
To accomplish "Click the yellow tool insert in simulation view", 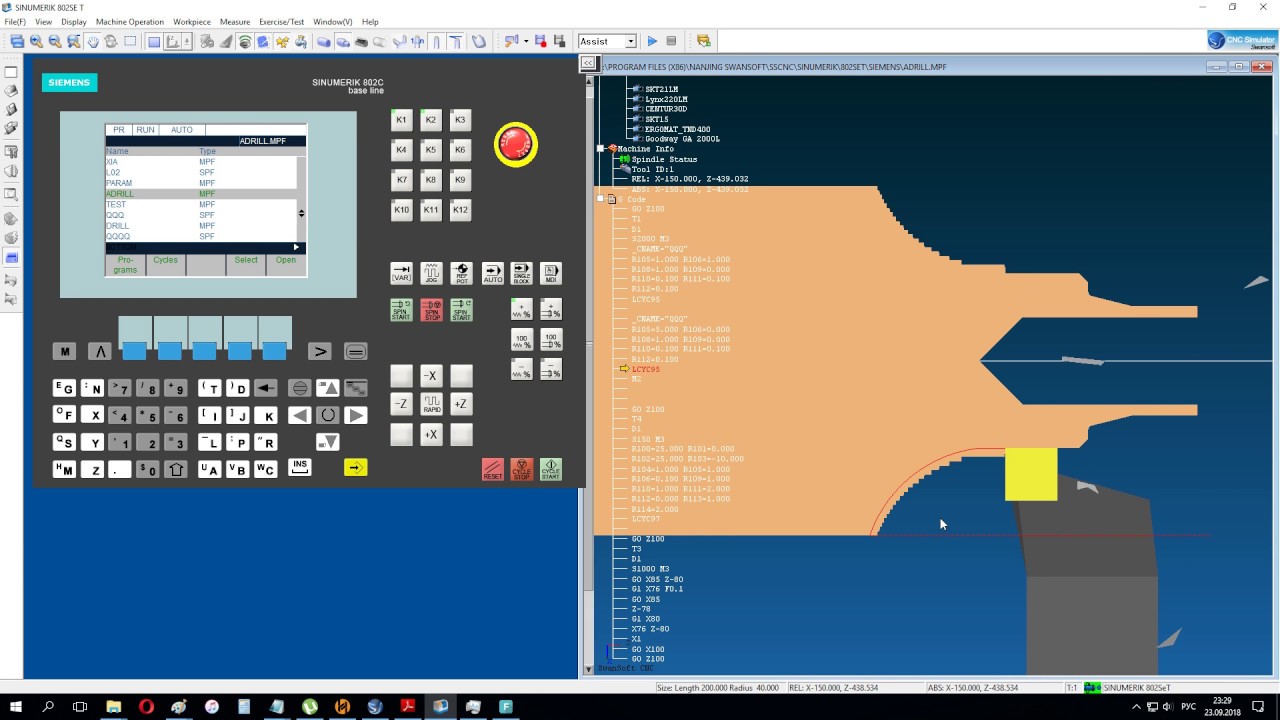I will (1031, 475).
